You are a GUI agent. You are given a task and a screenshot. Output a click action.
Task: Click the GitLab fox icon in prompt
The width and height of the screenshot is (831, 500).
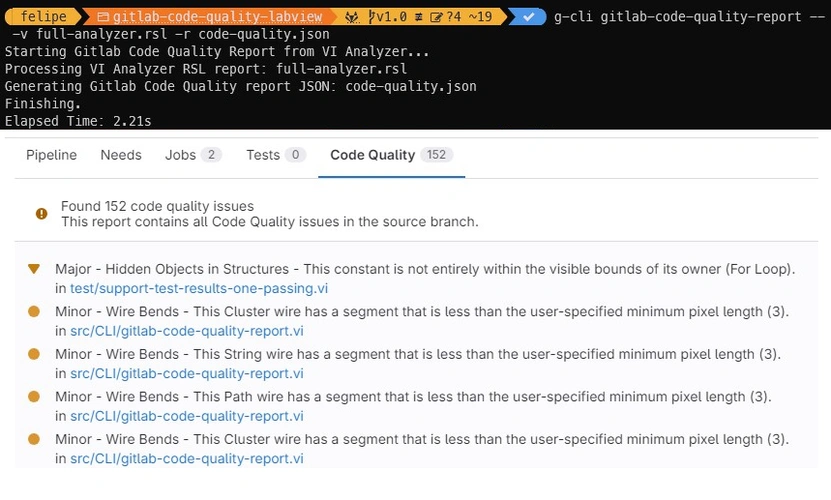click(351, 17)
